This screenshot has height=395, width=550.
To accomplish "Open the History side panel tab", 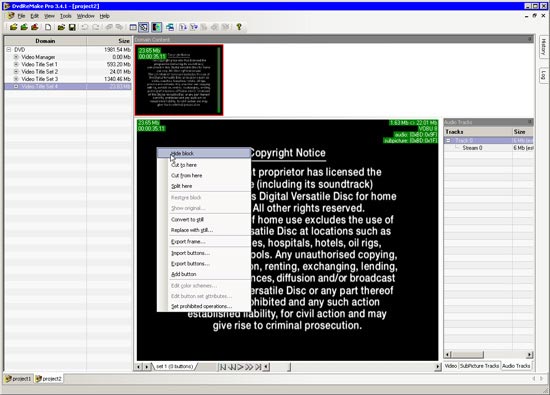I will click(543, 47).
